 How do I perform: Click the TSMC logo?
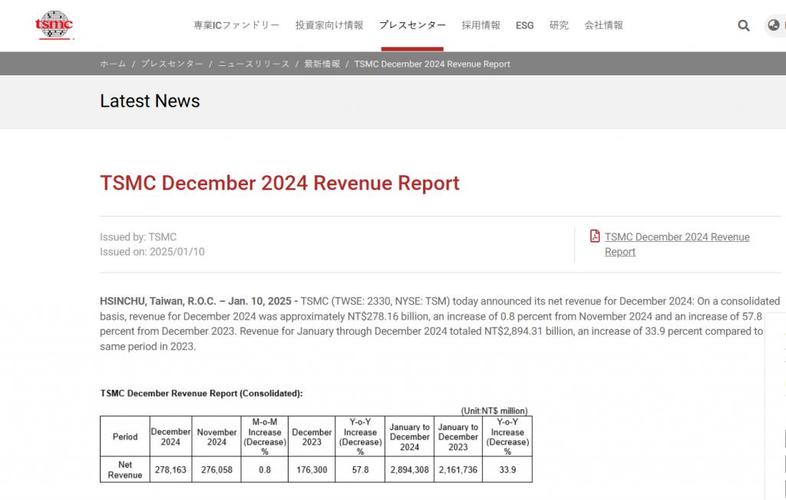pyautogui.click(x=54, y=25)
